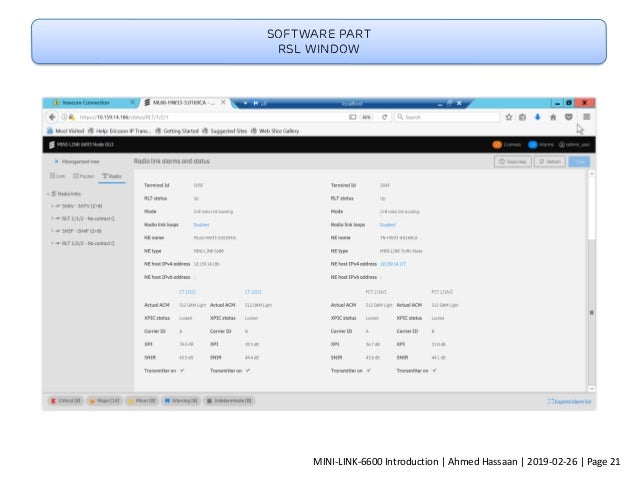Click the Radio link alarms and status heading
Viewport: 638px width, 479px height.
pos(172,161)
